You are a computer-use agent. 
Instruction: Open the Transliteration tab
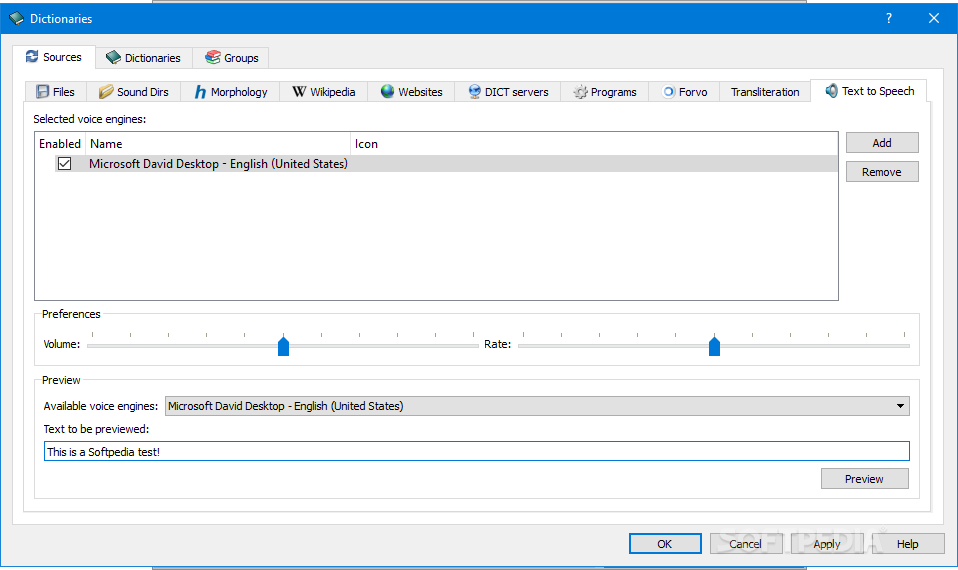(765, 92)
